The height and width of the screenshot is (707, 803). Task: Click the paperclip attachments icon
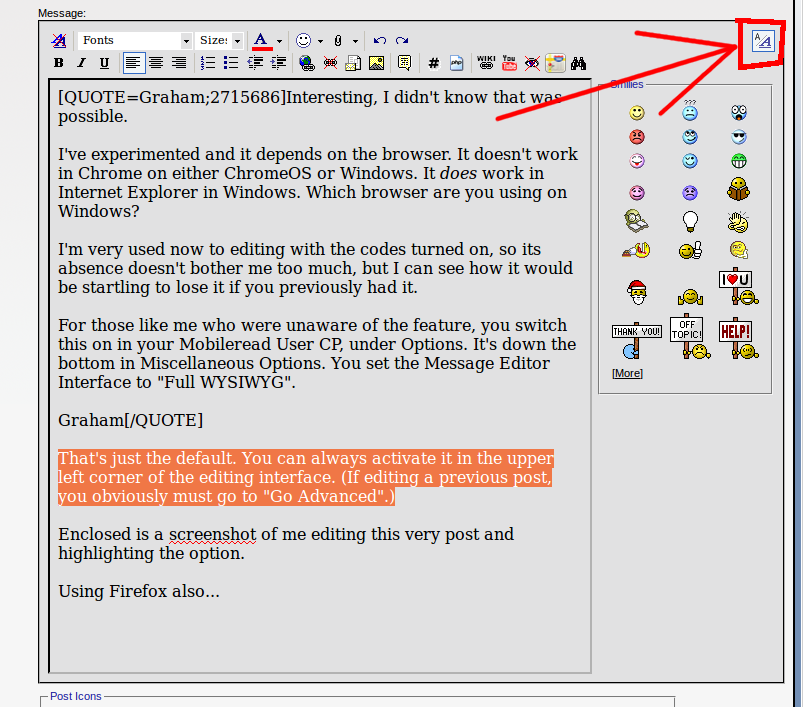(338, 40)
